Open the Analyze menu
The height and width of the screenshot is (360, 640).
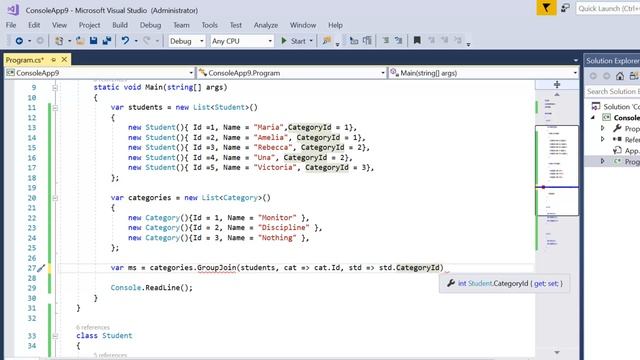pyautogui.click(x=266, y=25)
